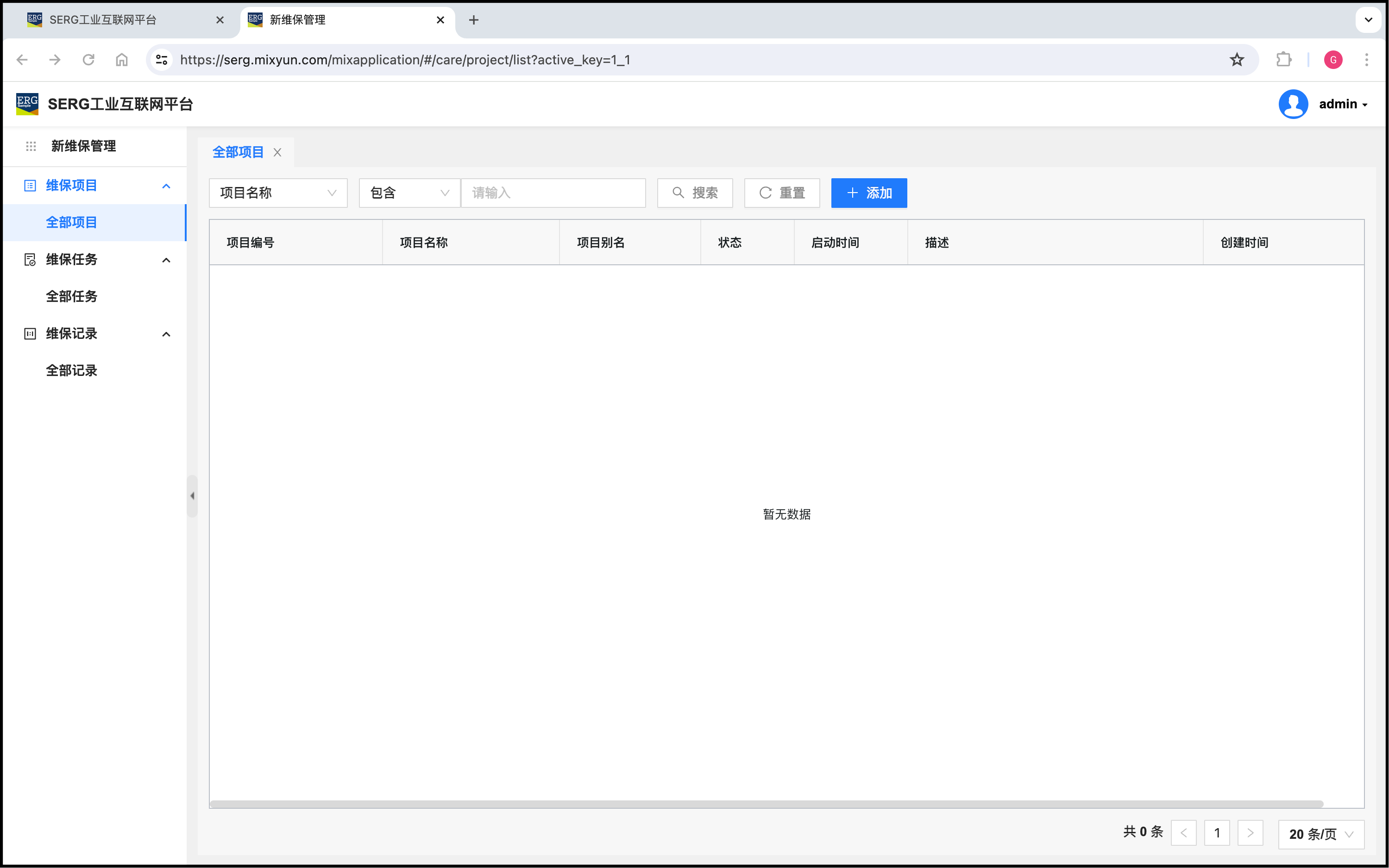Click the 维保记录 chart icon
This screenshot has height=868, width=1389.
click(30, 333)
